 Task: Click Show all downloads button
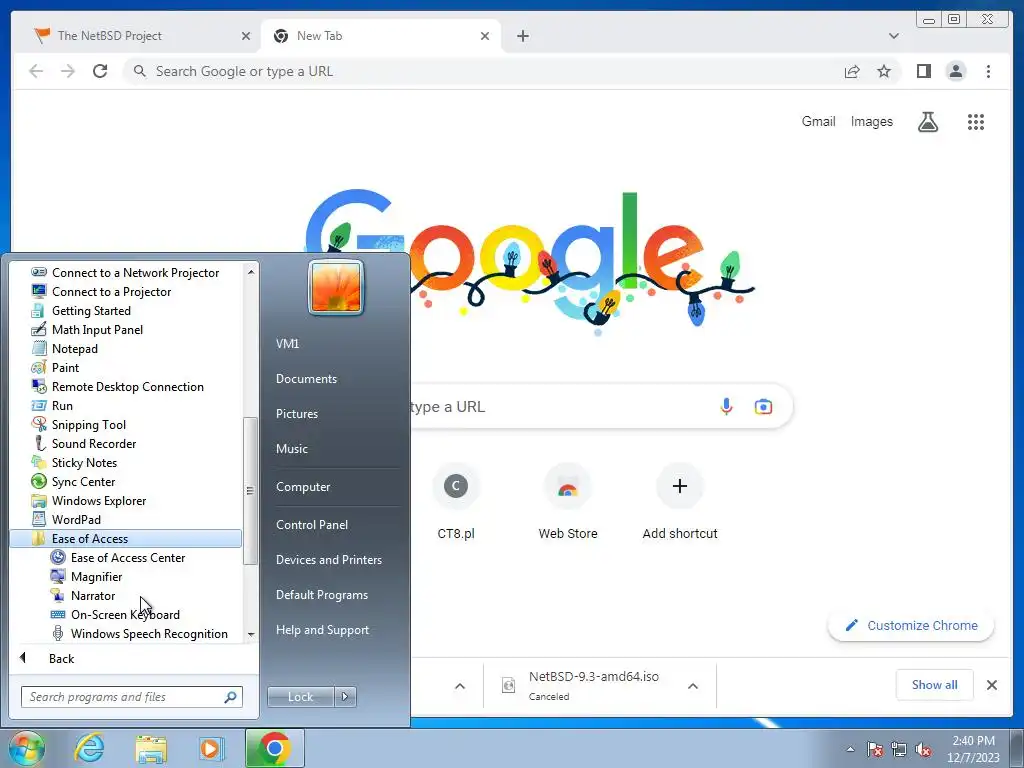click(x=934, y=684)
